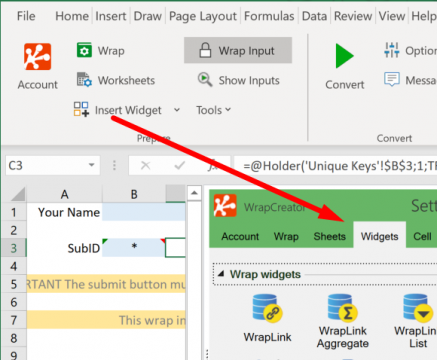Viewport: 437px width, 360px height.
Task: Click cell B3 containing asterisk
Action: coord(134,248)
